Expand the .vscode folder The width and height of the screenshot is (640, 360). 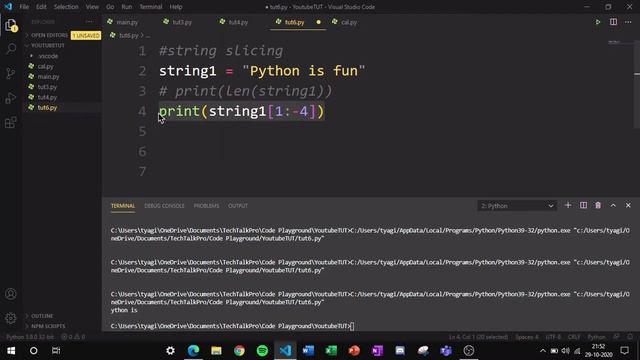[48, 56]
